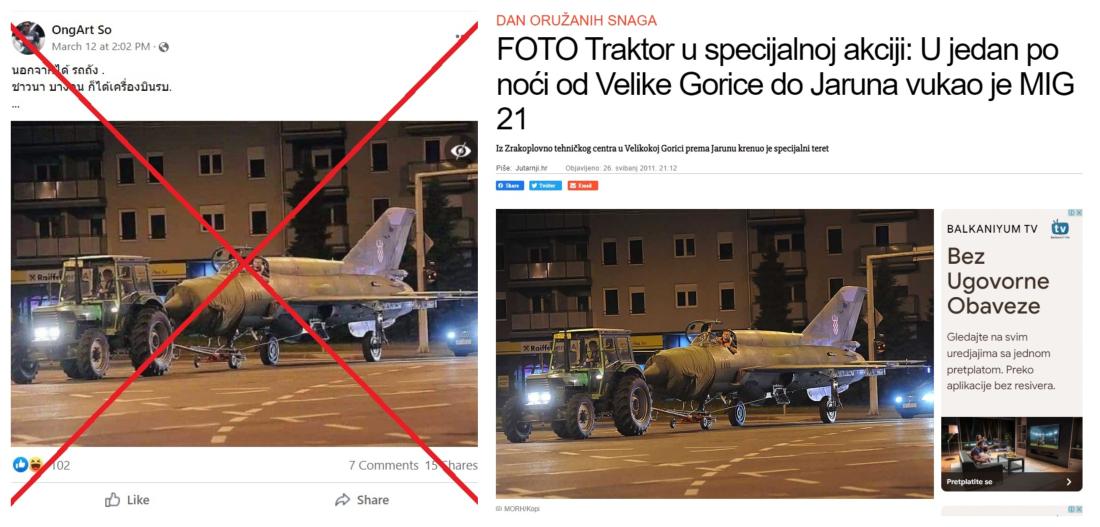Click the Balkaniyum TV ad logo
Screen dimensions: 1100x527
1059,229
